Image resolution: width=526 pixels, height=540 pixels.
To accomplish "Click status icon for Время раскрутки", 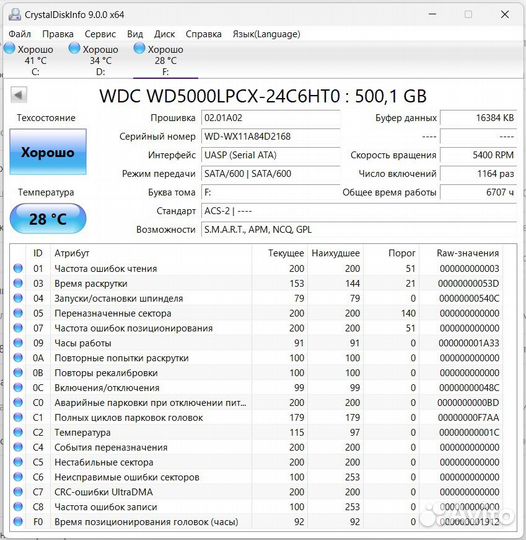I will (x=18, y=283).
